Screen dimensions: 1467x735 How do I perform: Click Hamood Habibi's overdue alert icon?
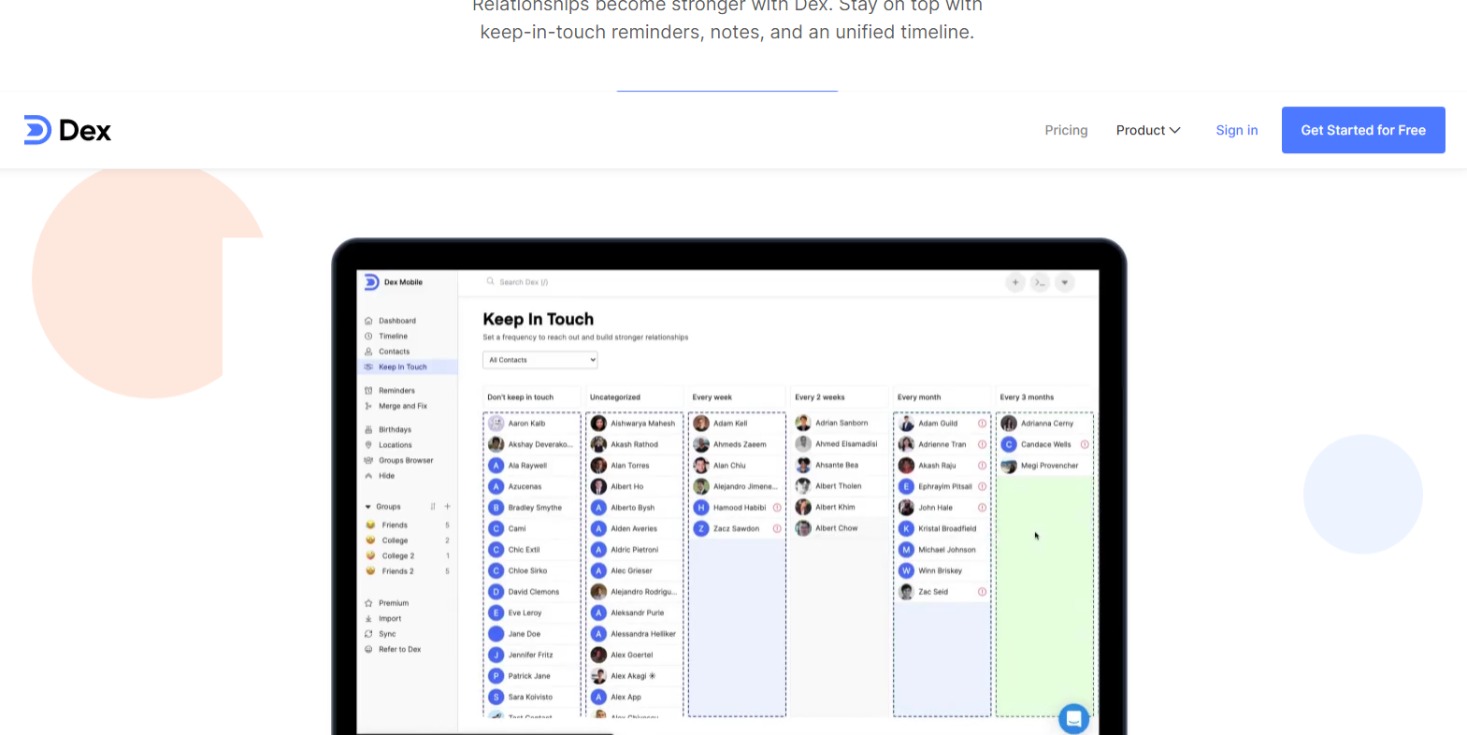tap(777, 508)
